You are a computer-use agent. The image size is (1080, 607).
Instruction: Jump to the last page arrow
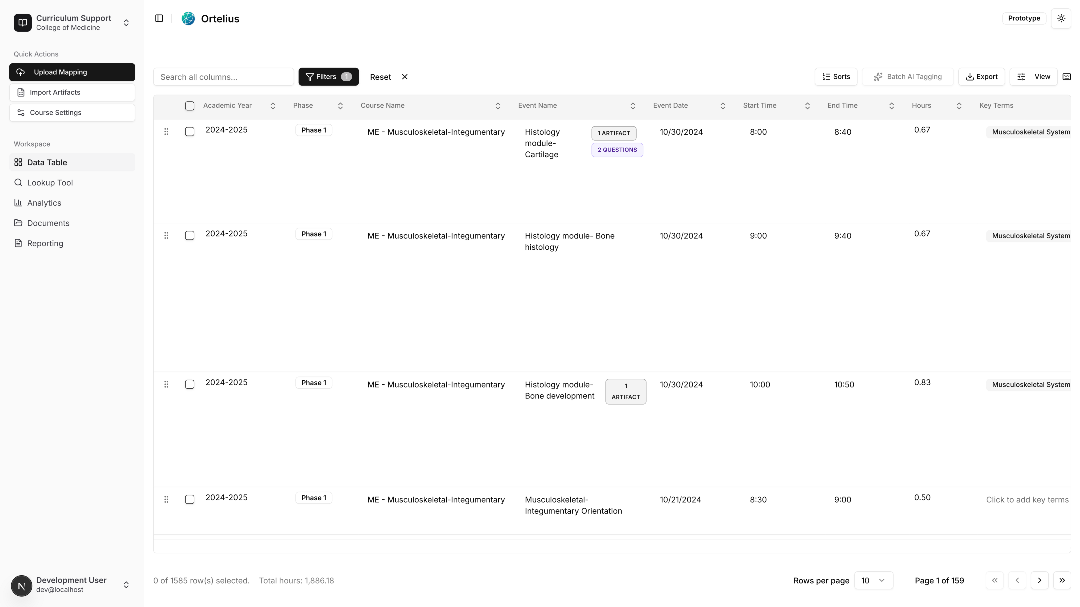coord(1061,580)
